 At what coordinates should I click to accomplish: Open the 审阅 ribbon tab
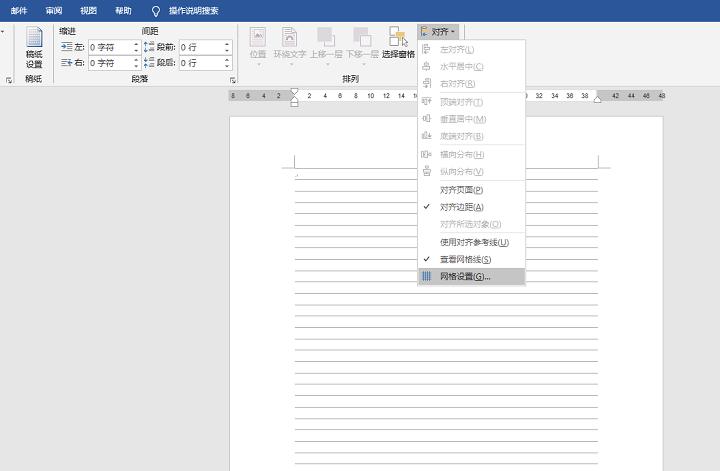(54, 11)
